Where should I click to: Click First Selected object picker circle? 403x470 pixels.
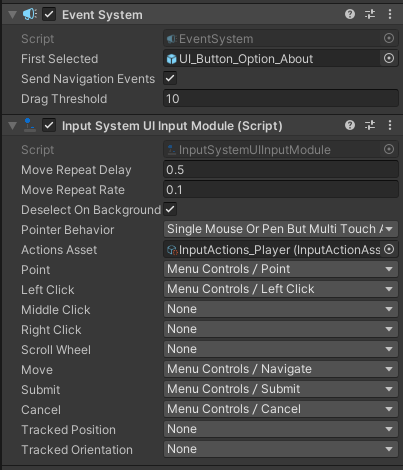389,59
